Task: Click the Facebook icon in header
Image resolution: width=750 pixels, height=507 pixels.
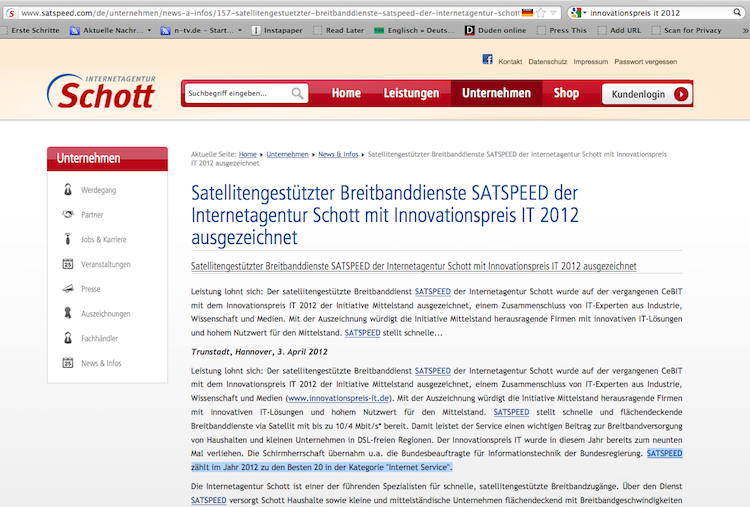Action: [487, 59]
